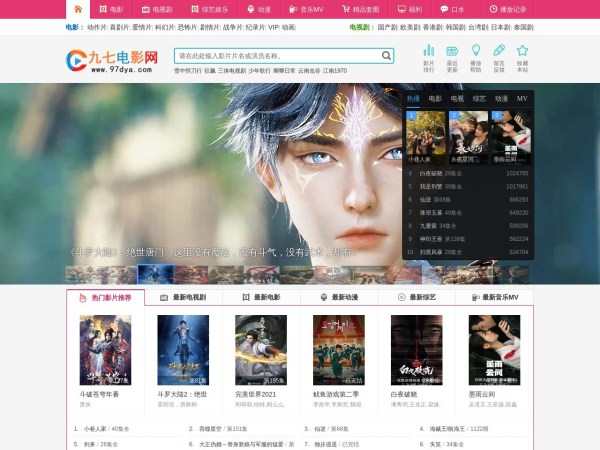This screenshot has width=600, height=450.
Task: Open 影片排行 ranking bar-chart icon
Action: [x=429, y=56]
